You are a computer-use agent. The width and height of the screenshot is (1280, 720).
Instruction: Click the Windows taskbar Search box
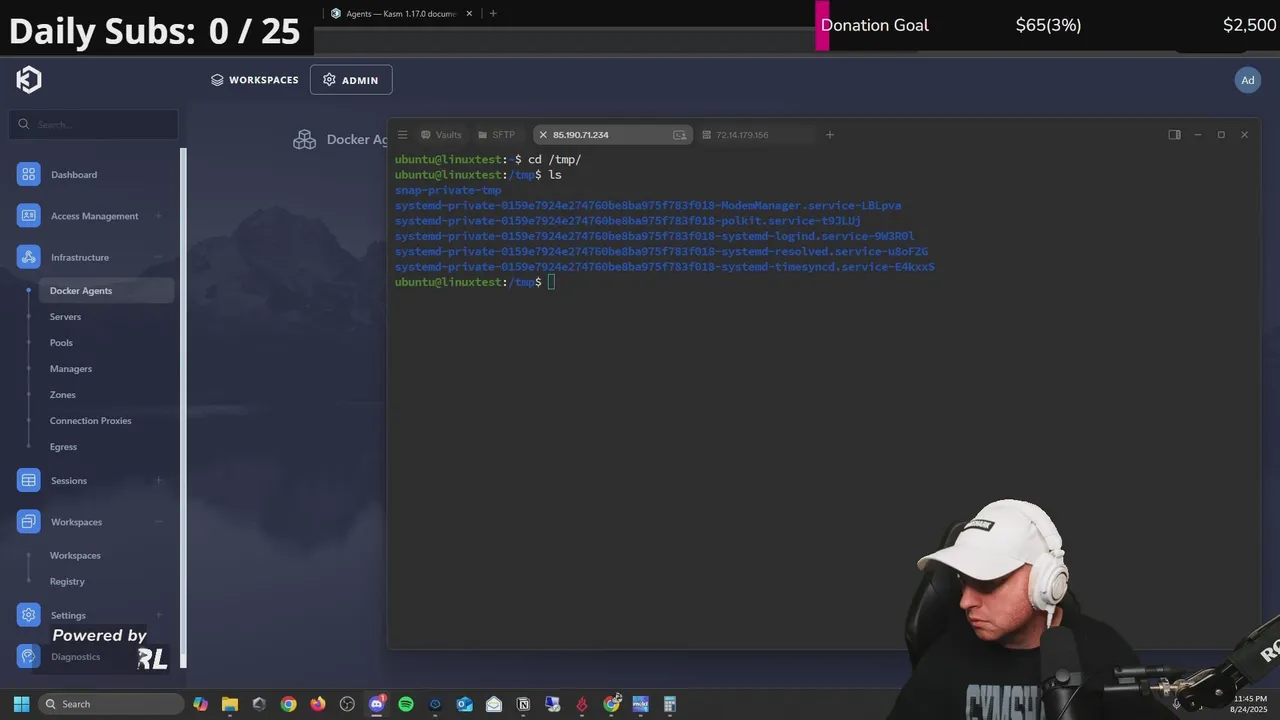click(111, 704)
